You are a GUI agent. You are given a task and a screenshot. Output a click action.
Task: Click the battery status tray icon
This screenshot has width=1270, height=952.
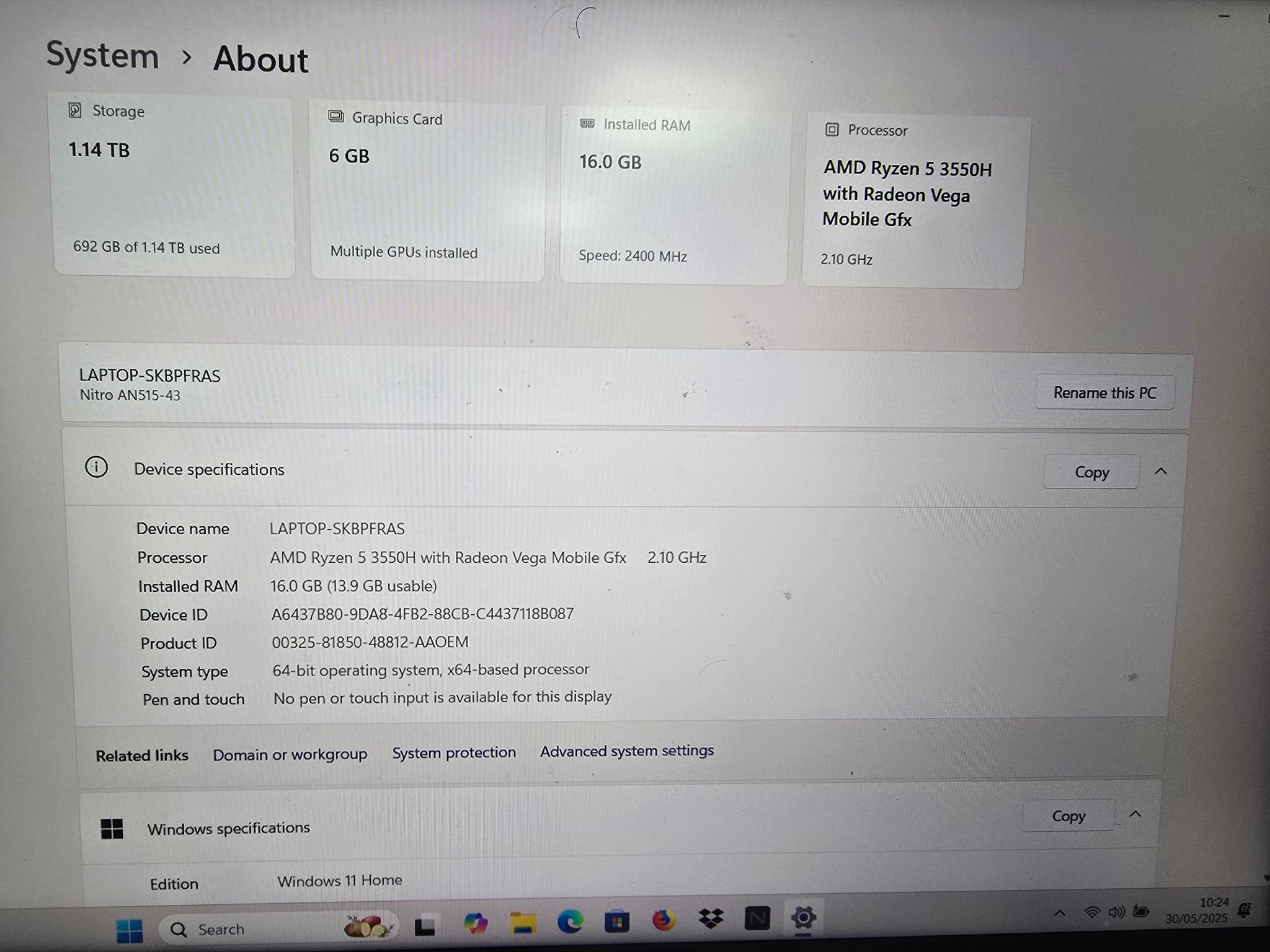click(x=1141, y=911)
